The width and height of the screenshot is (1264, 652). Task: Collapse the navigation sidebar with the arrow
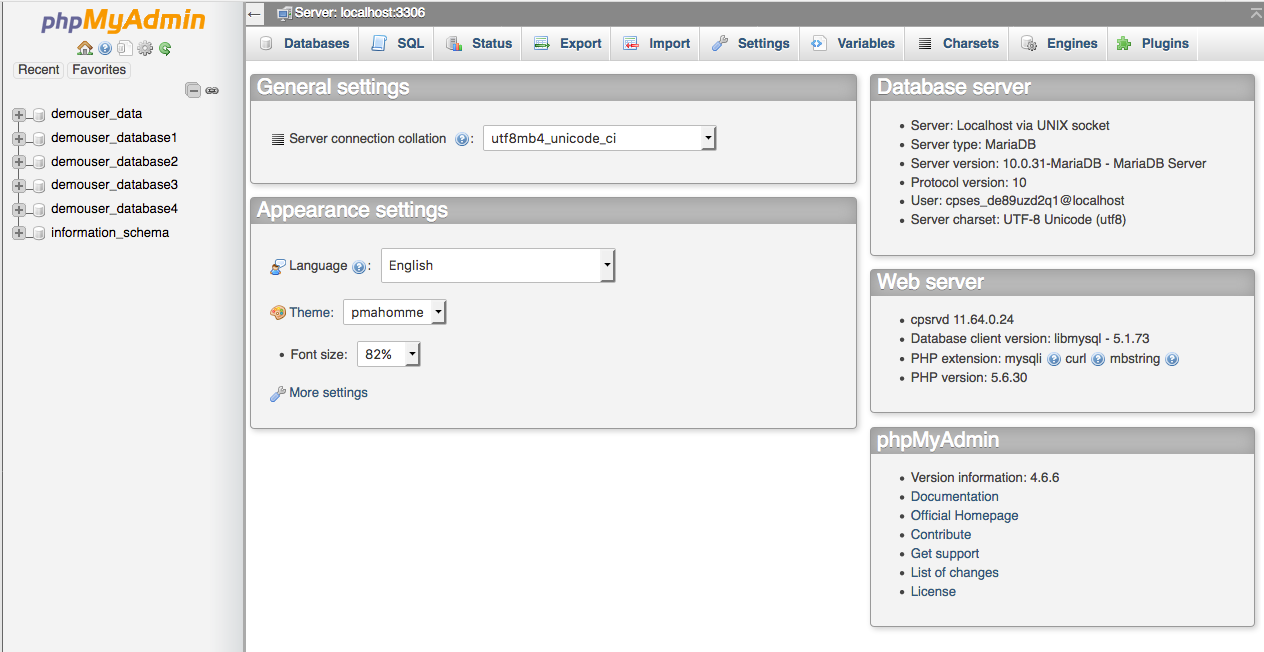(255, 14)
